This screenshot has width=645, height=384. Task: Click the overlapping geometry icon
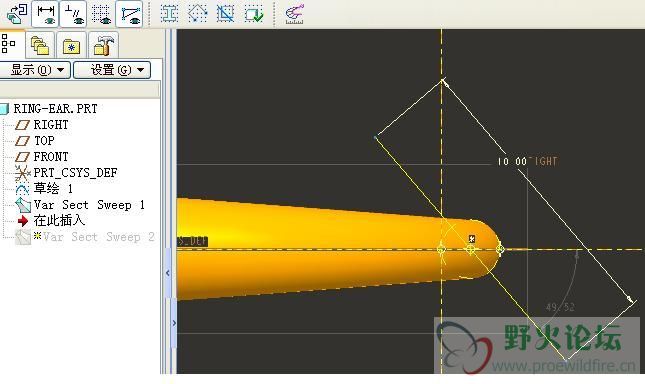(225, 14)
